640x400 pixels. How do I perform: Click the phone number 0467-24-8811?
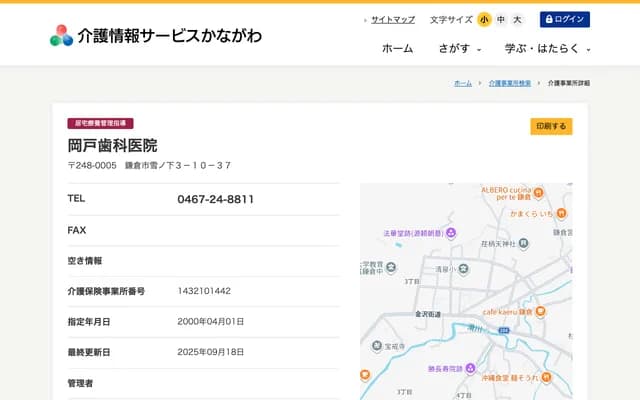(x=216, y=199)
